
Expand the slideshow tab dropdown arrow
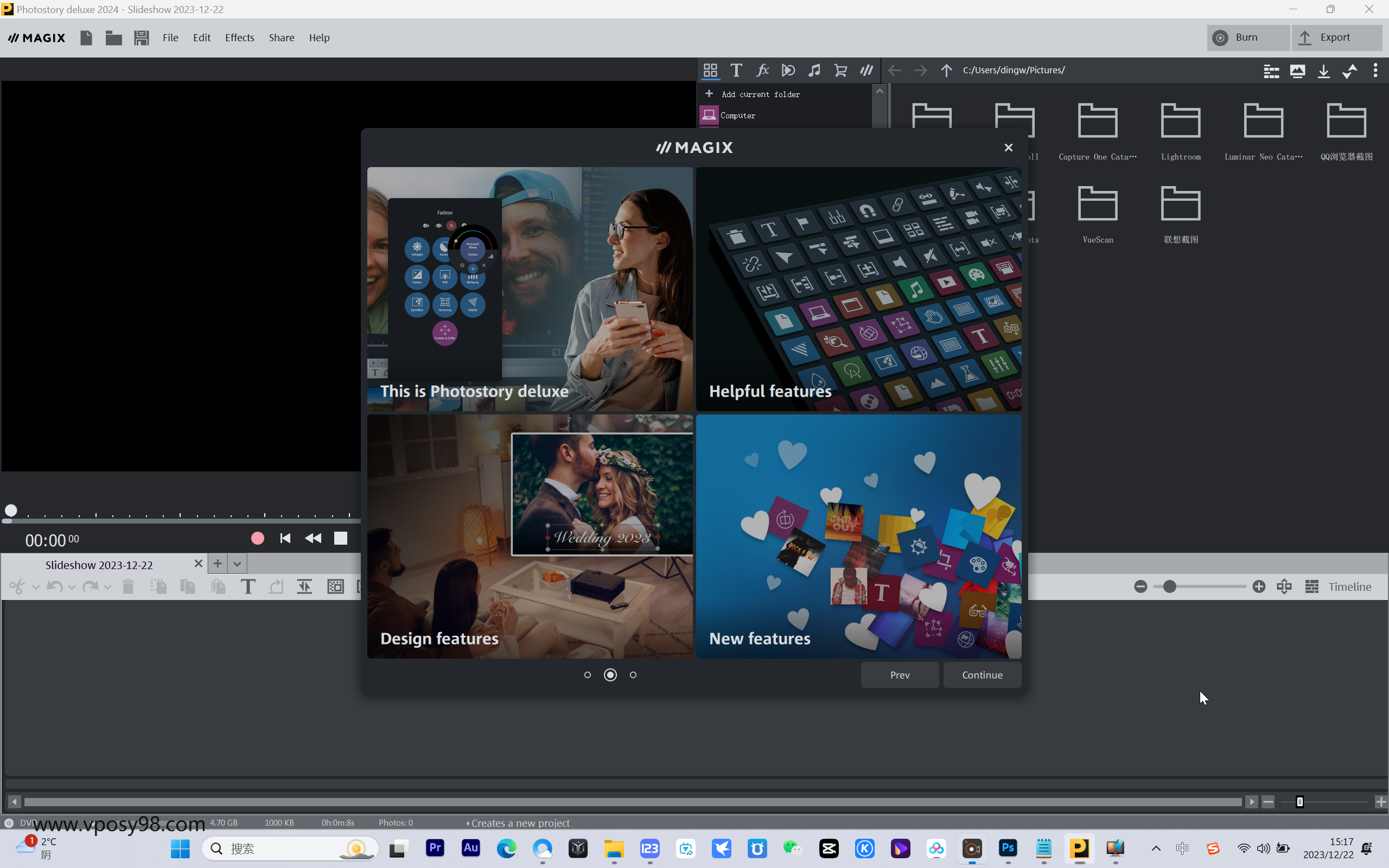point(237,564)
